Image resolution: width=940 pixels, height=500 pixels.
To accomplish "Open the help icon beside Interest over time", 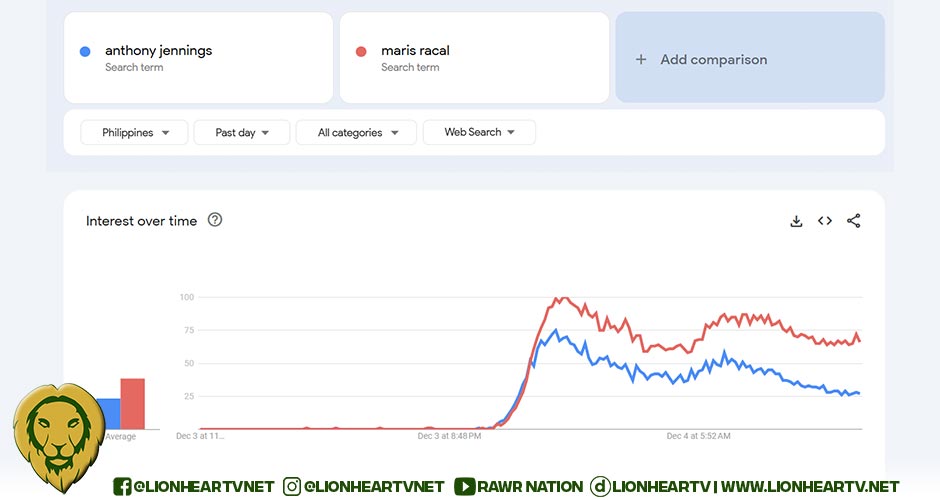I will [215, 220].
